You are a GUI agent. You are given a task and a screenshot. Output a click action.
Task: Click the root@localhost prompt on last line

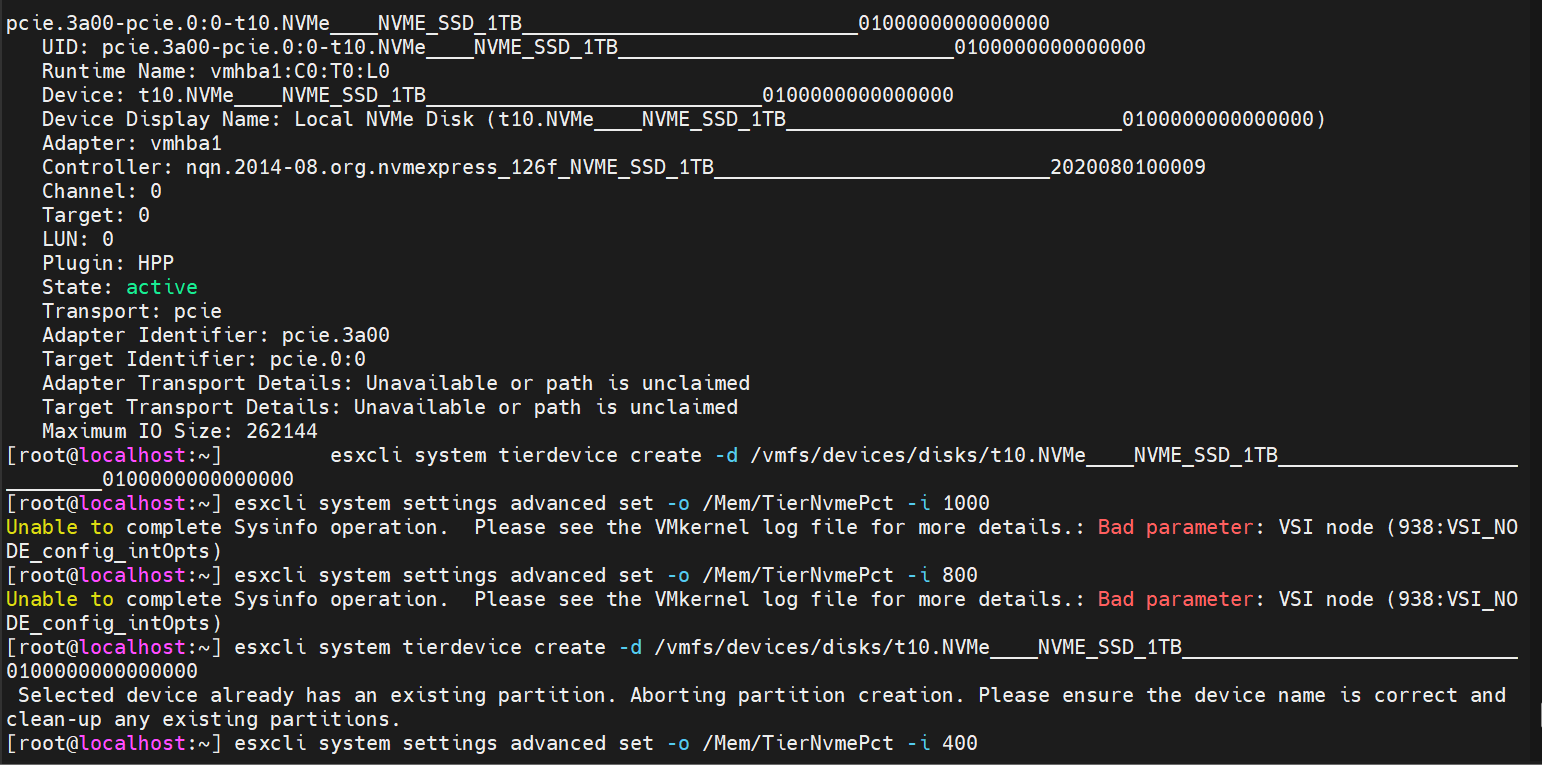[x=112, y=743]
